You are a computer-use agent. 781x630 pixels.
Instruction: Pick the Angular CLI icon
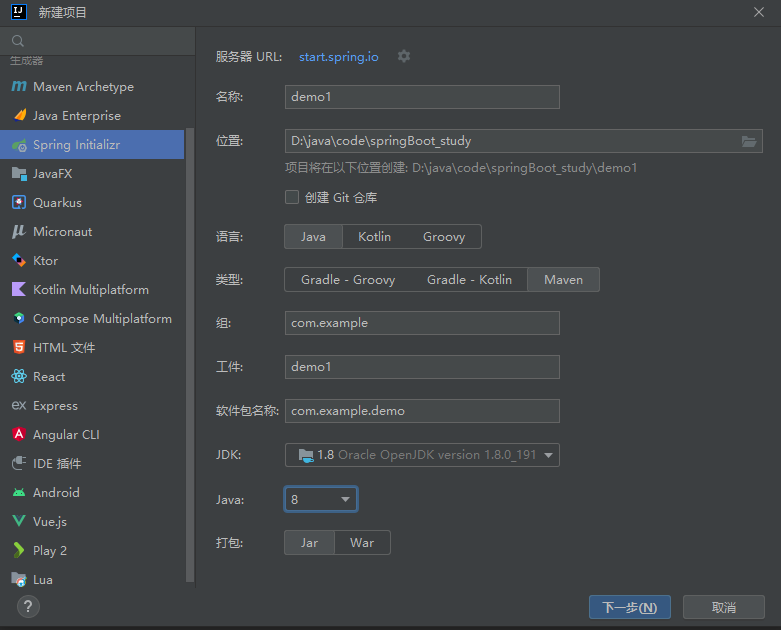(x=18, y=435)
